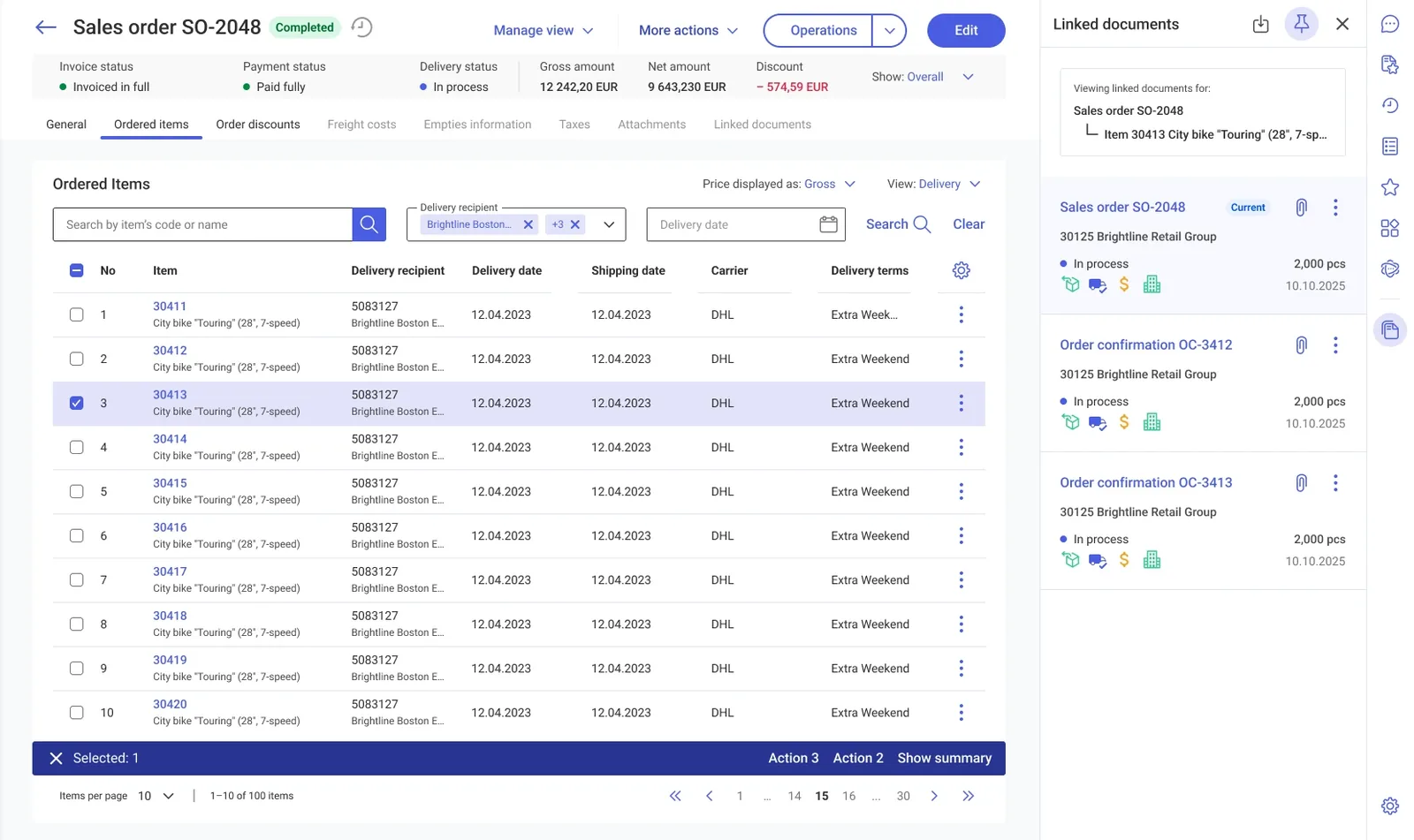
Task: Go to page 16 in pagination
Action: tap(848, 796)
